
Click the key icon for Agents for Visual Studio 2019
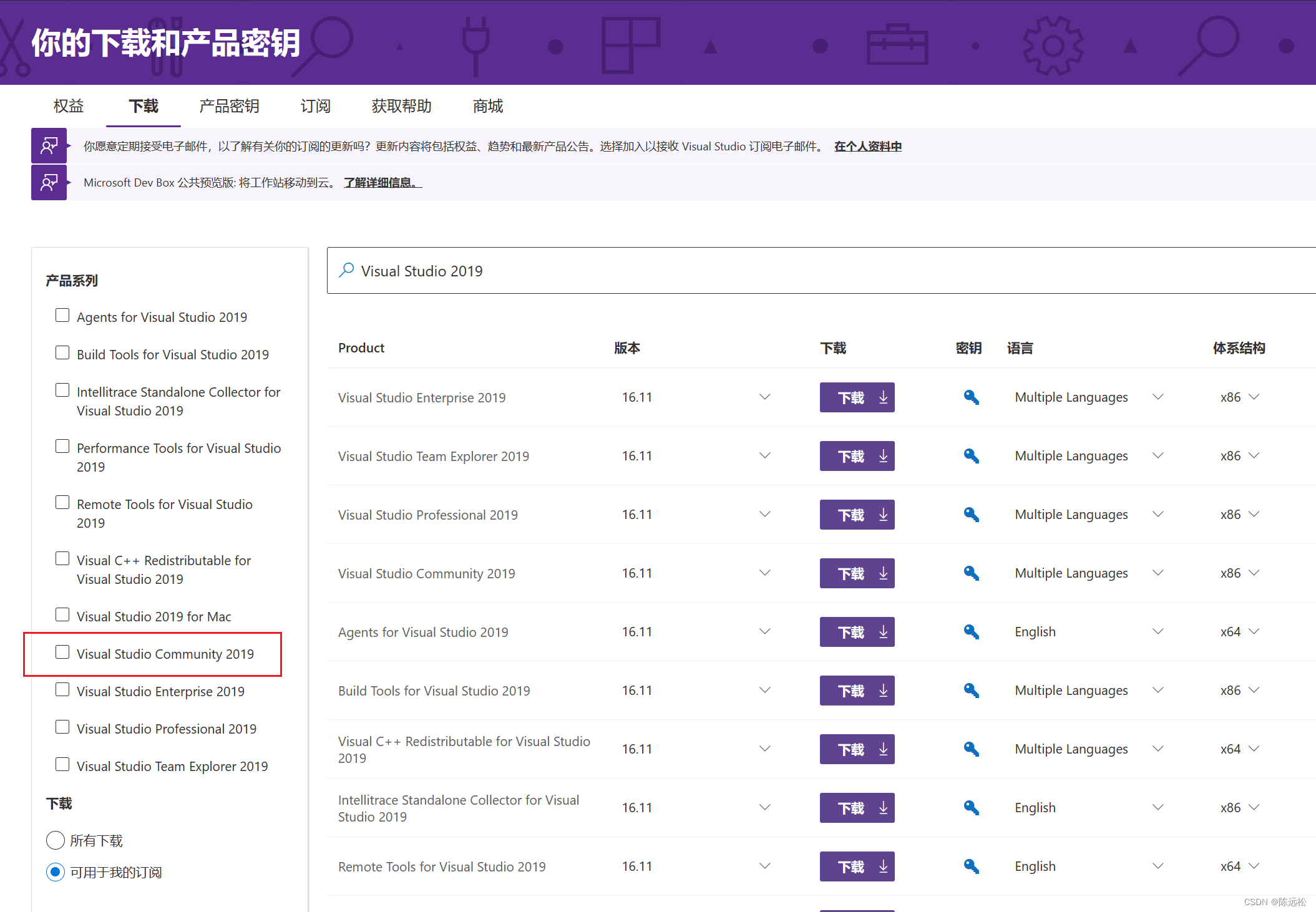coord(971,632)
